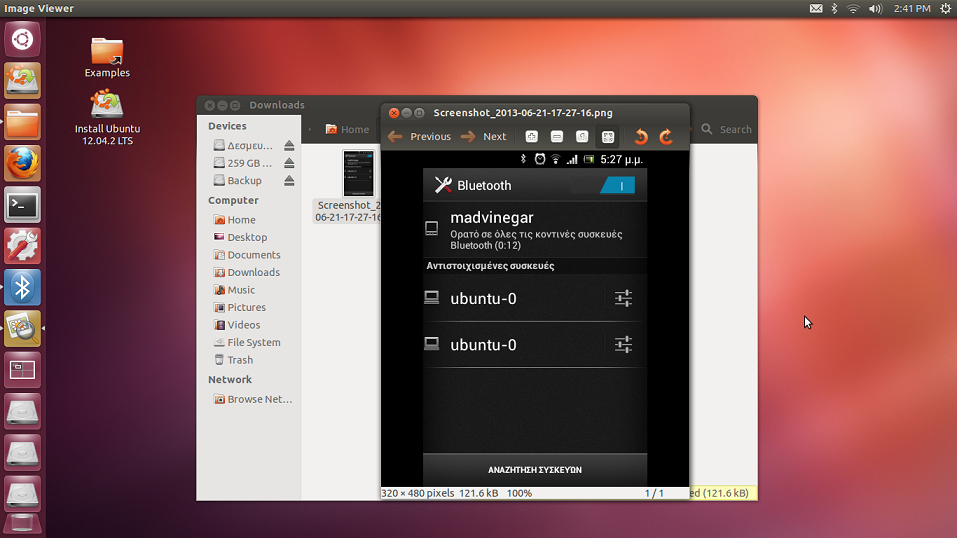The width and height of the screenshot is (957, 538).
Task: Eject the 259 GB volume
Action: coord(289,163)
